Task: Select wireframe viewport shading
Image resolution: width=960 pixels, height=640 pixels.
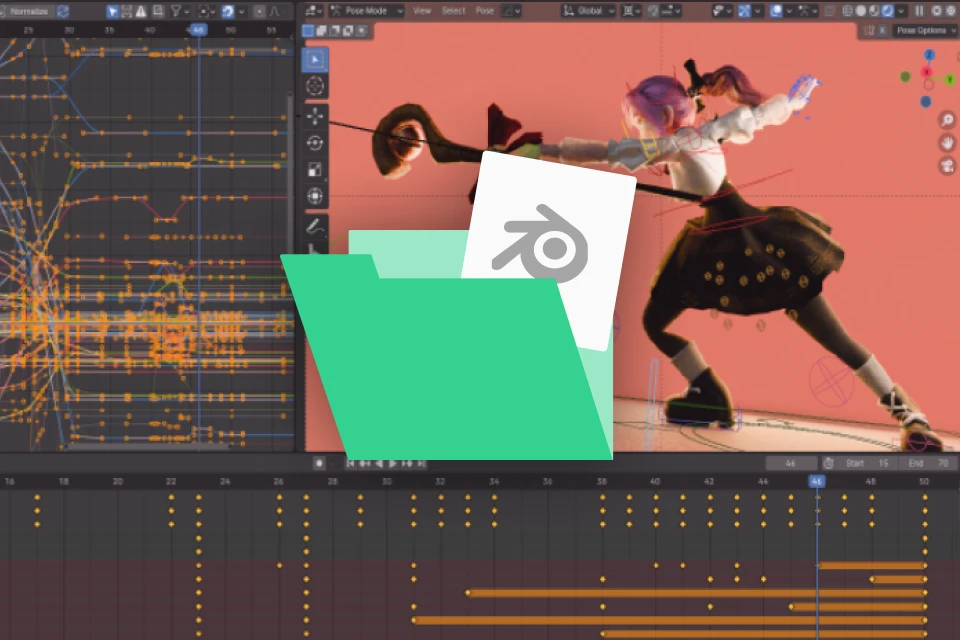Action: [x=847, y=11]
